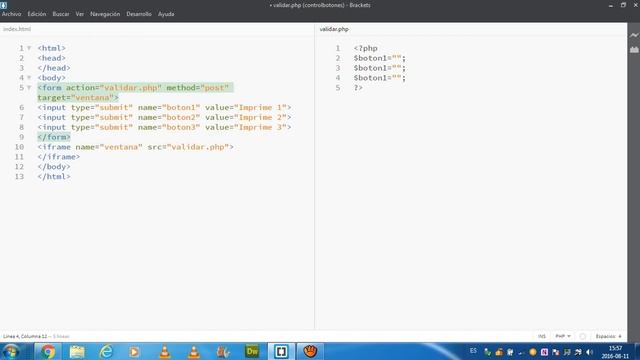640x360 pixels.
Task: Open the Buscar menu
Action: 61,14
